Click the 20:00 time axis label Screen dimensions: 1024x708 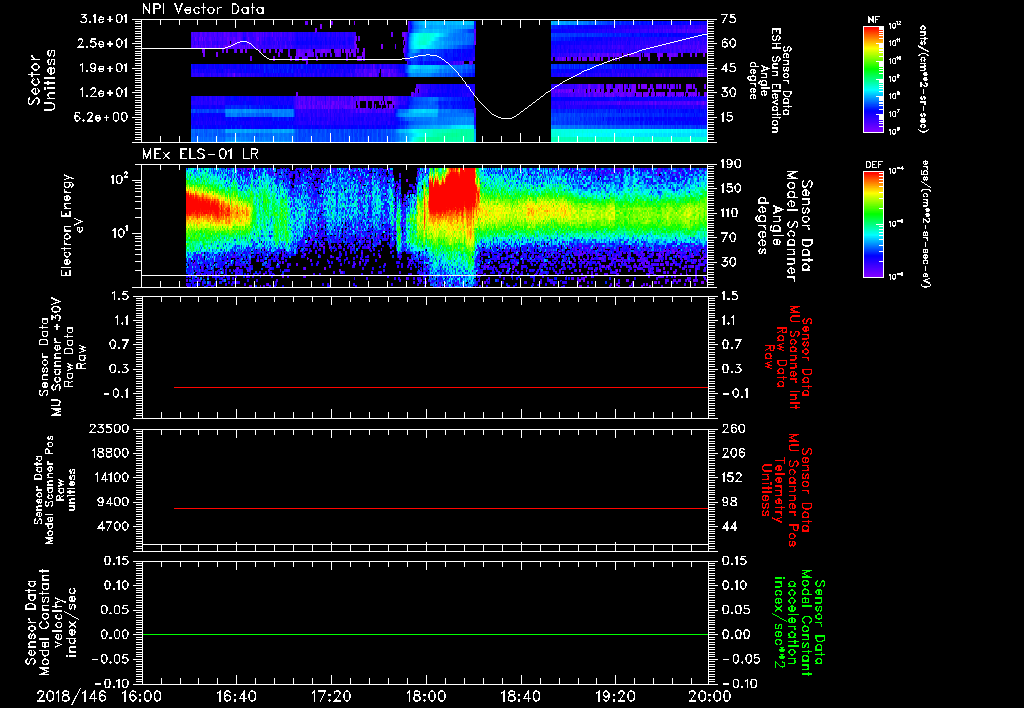(x=710, y=696)
